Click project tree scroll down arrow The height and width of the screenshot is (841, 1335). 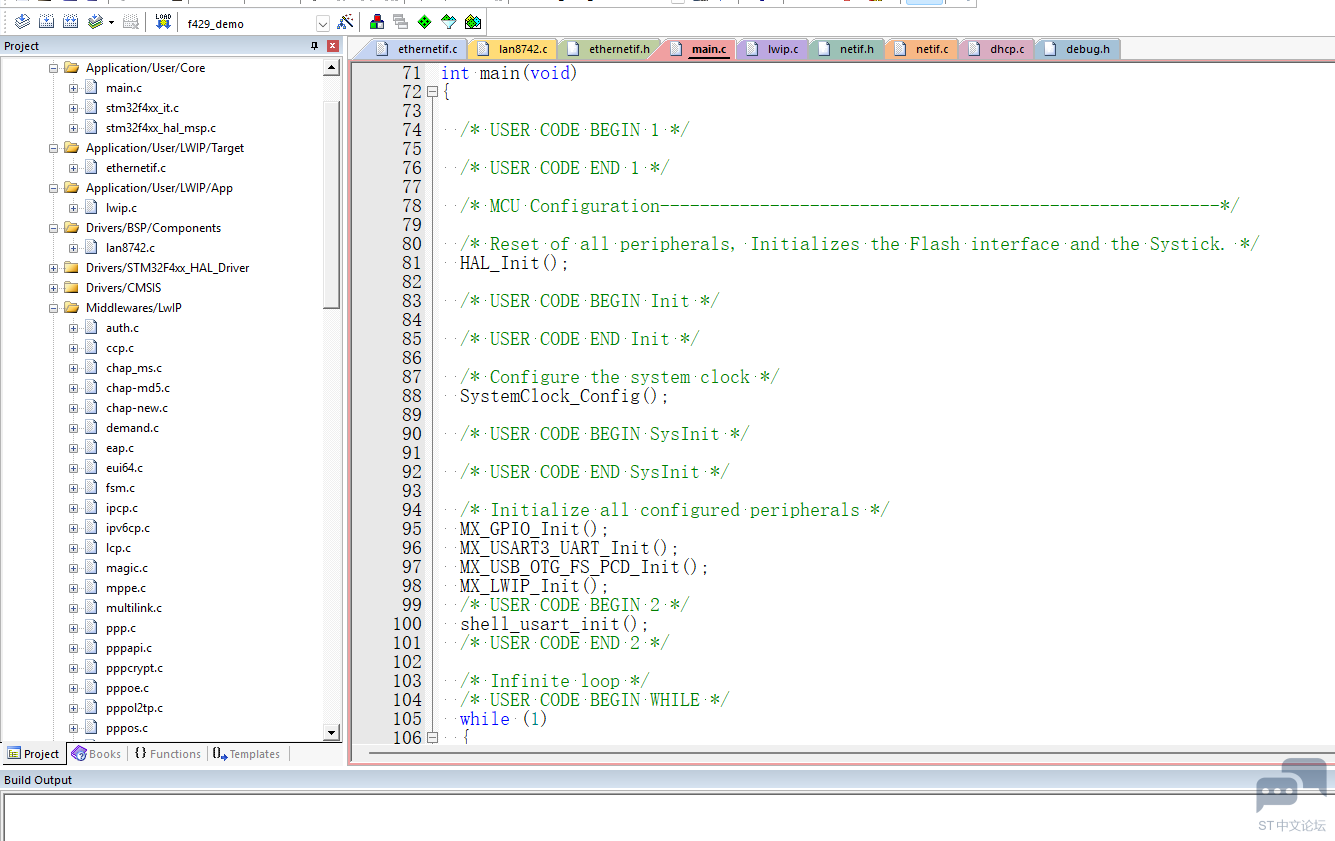pyautogui.click(x=332, y=733)
